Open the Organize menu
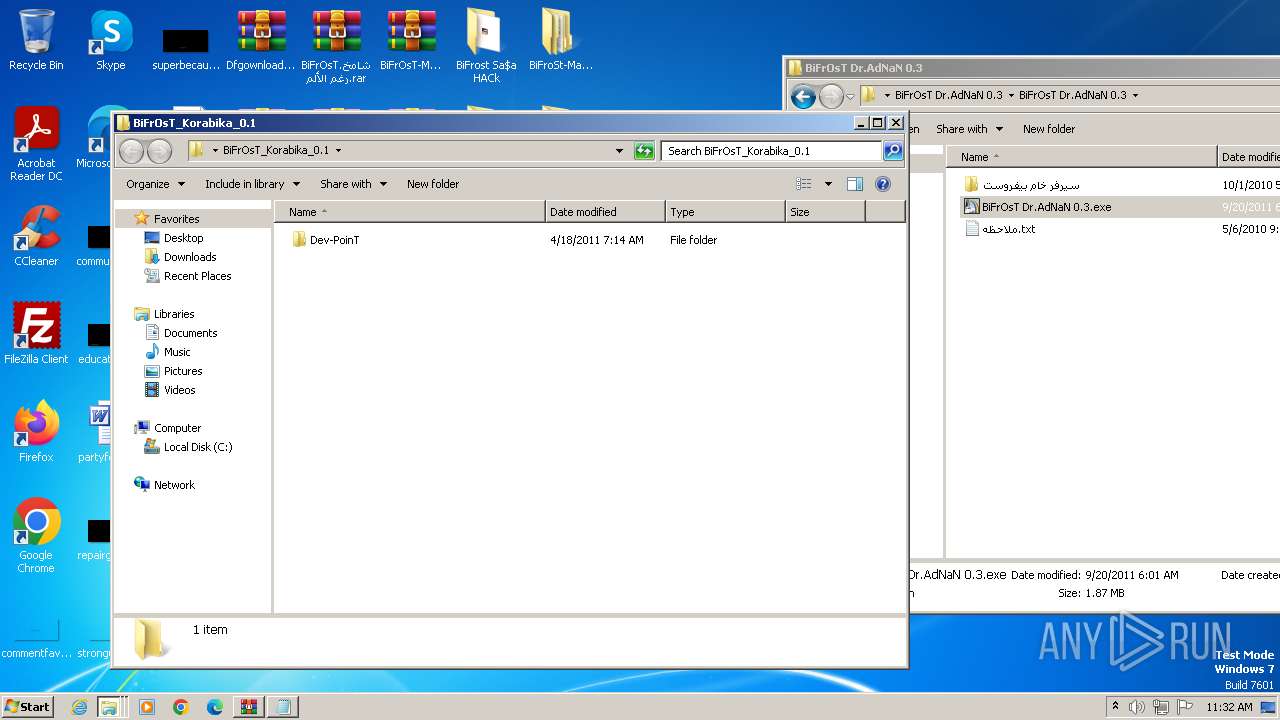1280x720 pixels. coord(155,184)
